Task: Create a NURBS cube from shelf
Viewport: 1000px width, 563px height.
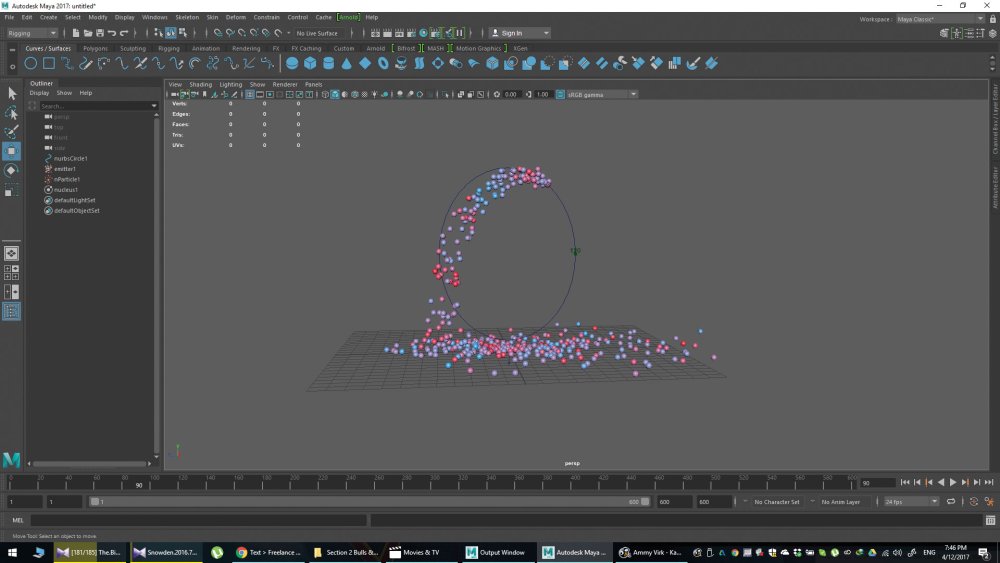Action: click(310, 63)
